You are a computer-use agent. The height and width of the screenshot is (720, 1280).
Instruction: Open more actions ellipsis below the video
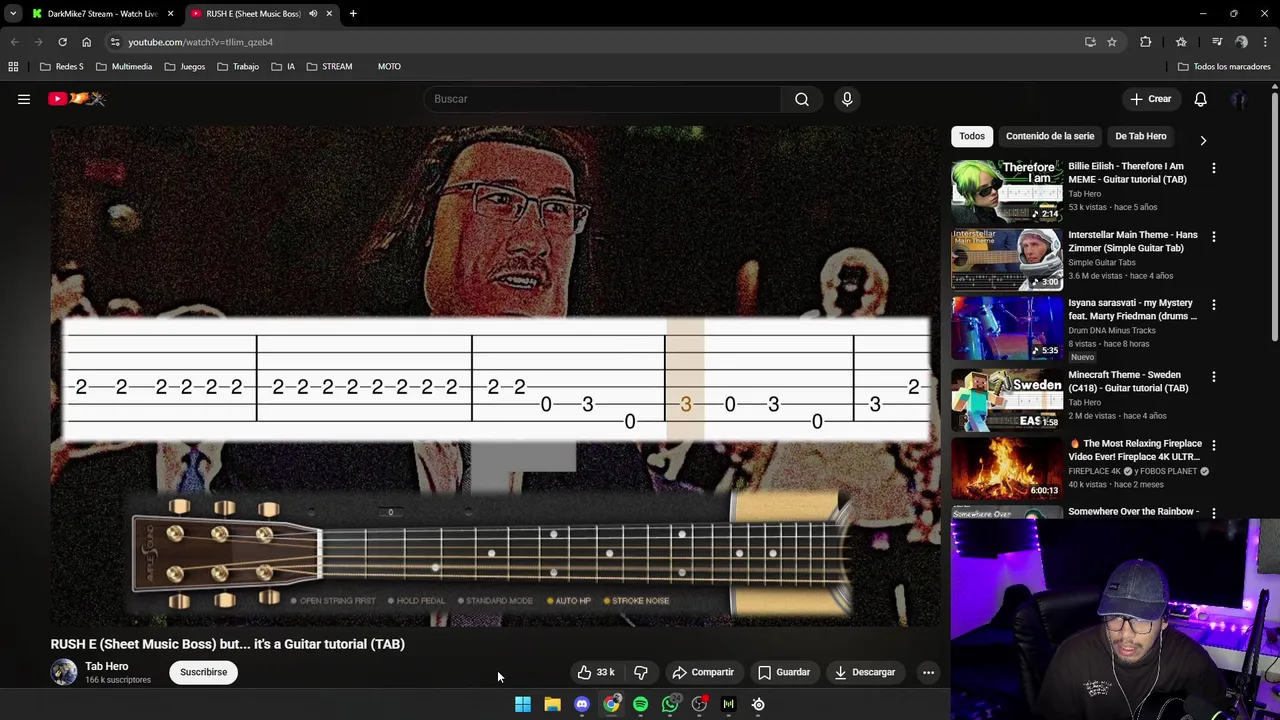pyautogui.click(x=928, y=672)
